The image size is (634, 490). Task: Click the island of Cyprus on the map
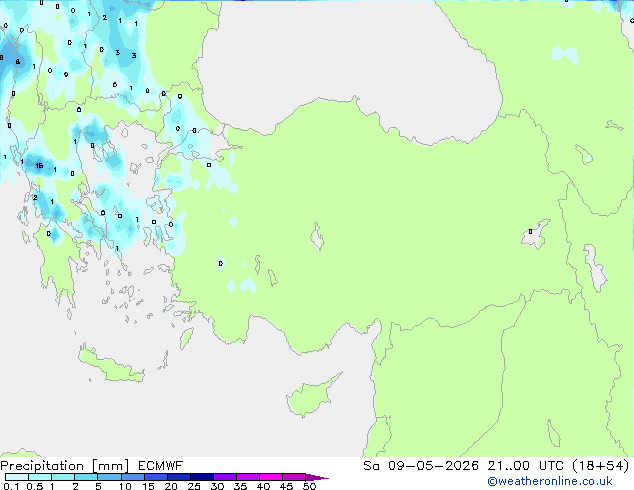click(x=312, y=396)
